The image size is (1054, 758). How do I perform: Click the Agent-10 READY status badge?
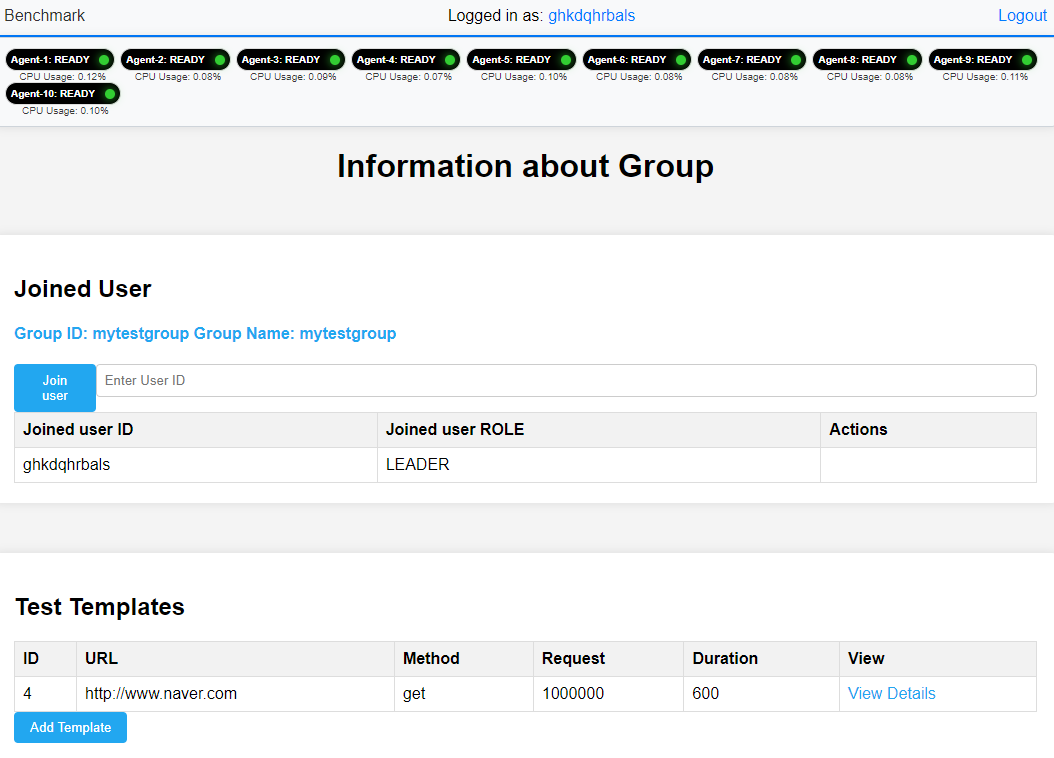[63, 93]
